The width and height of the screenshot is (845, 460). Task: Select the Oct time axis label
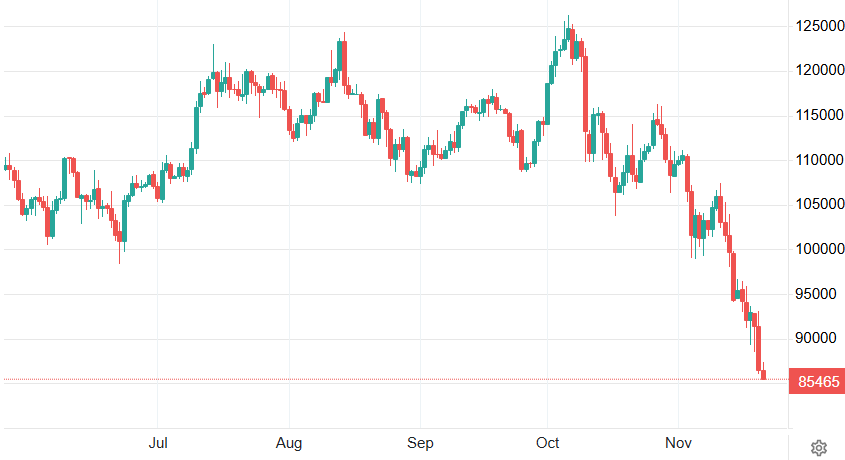(547, 441)
